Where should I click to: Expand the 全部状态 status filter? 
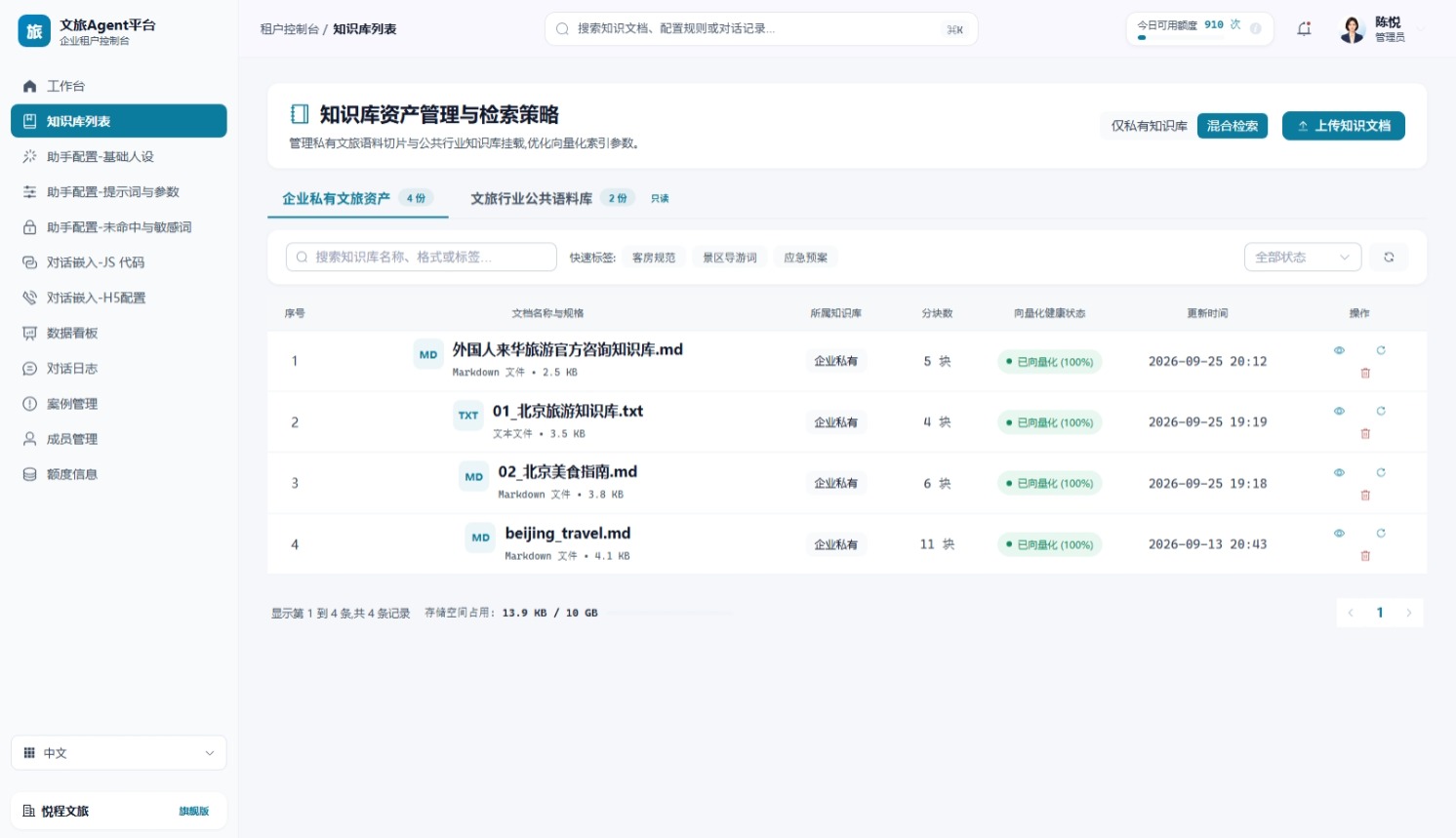[x=1303, y=258]
